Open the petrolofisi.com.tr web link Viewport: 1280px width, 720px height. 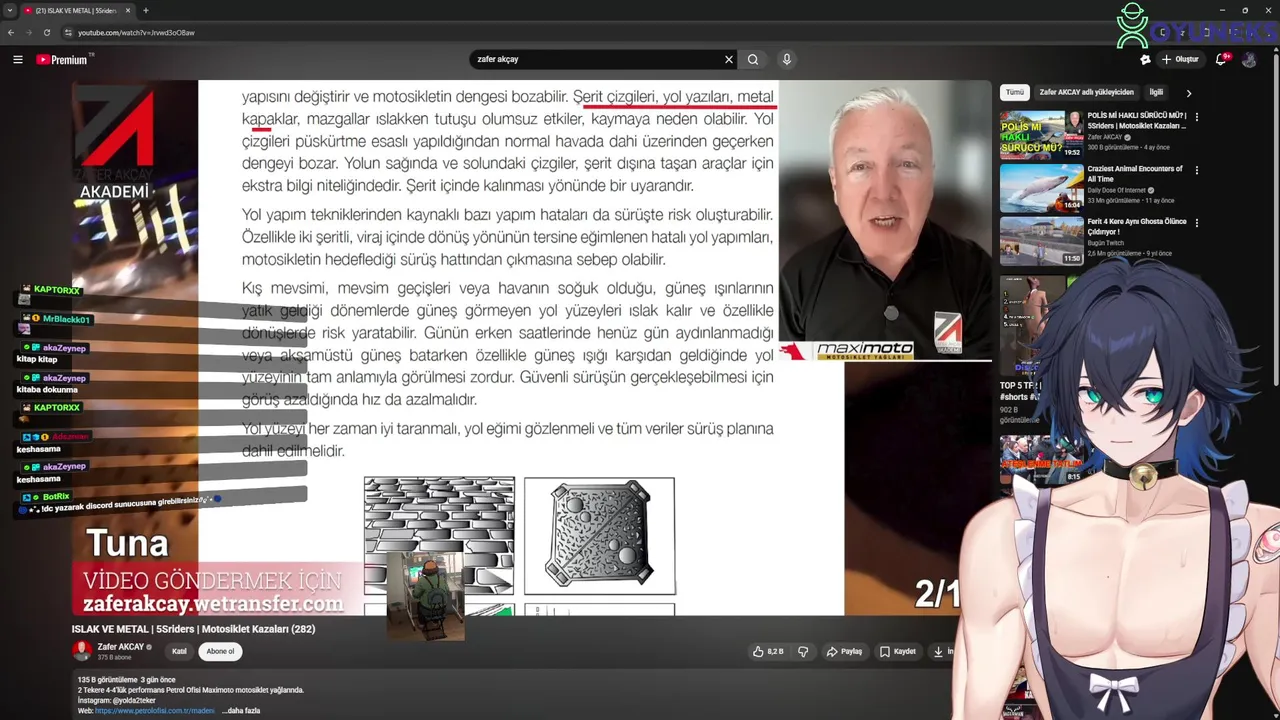[155, 710]
